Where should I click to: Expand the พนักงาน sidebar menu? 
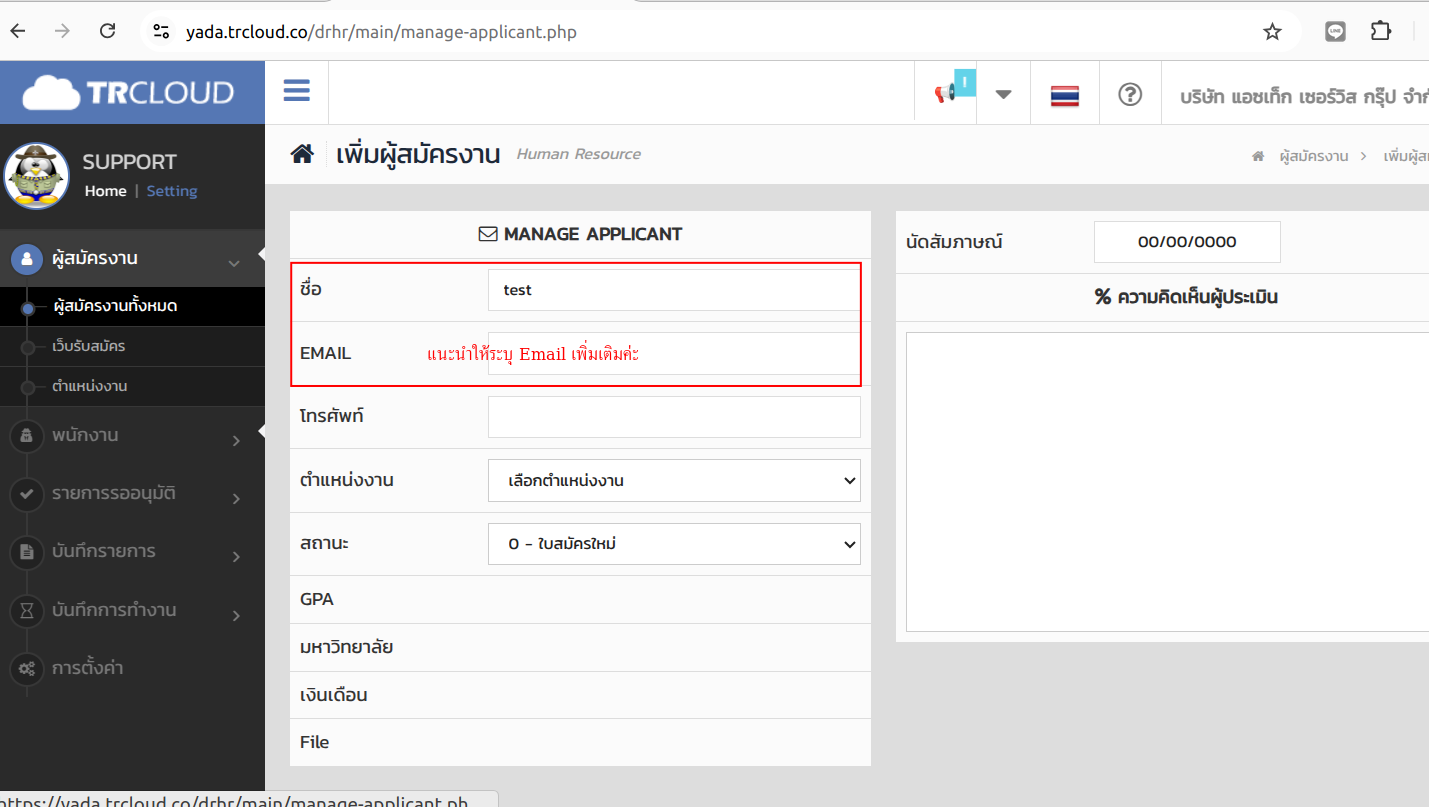tap(132, 435)
